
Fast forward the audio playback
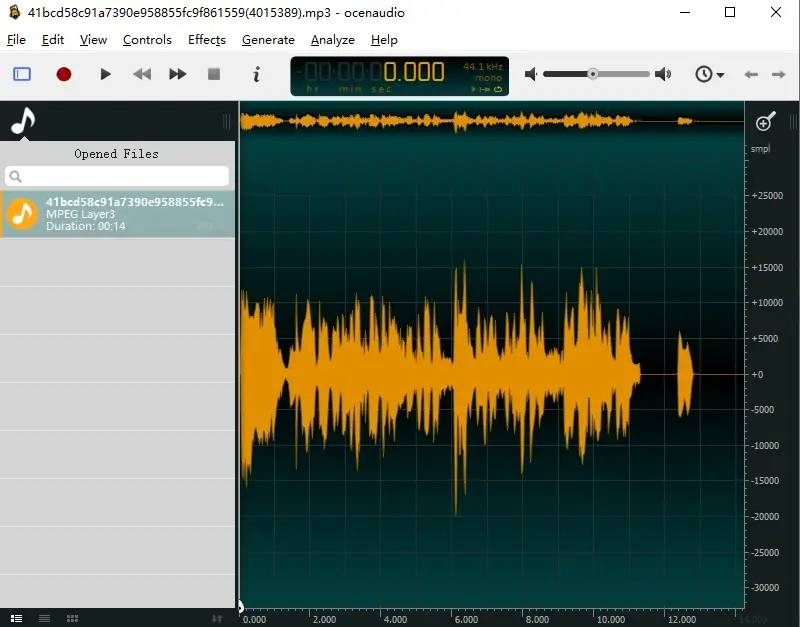[177, 74]
